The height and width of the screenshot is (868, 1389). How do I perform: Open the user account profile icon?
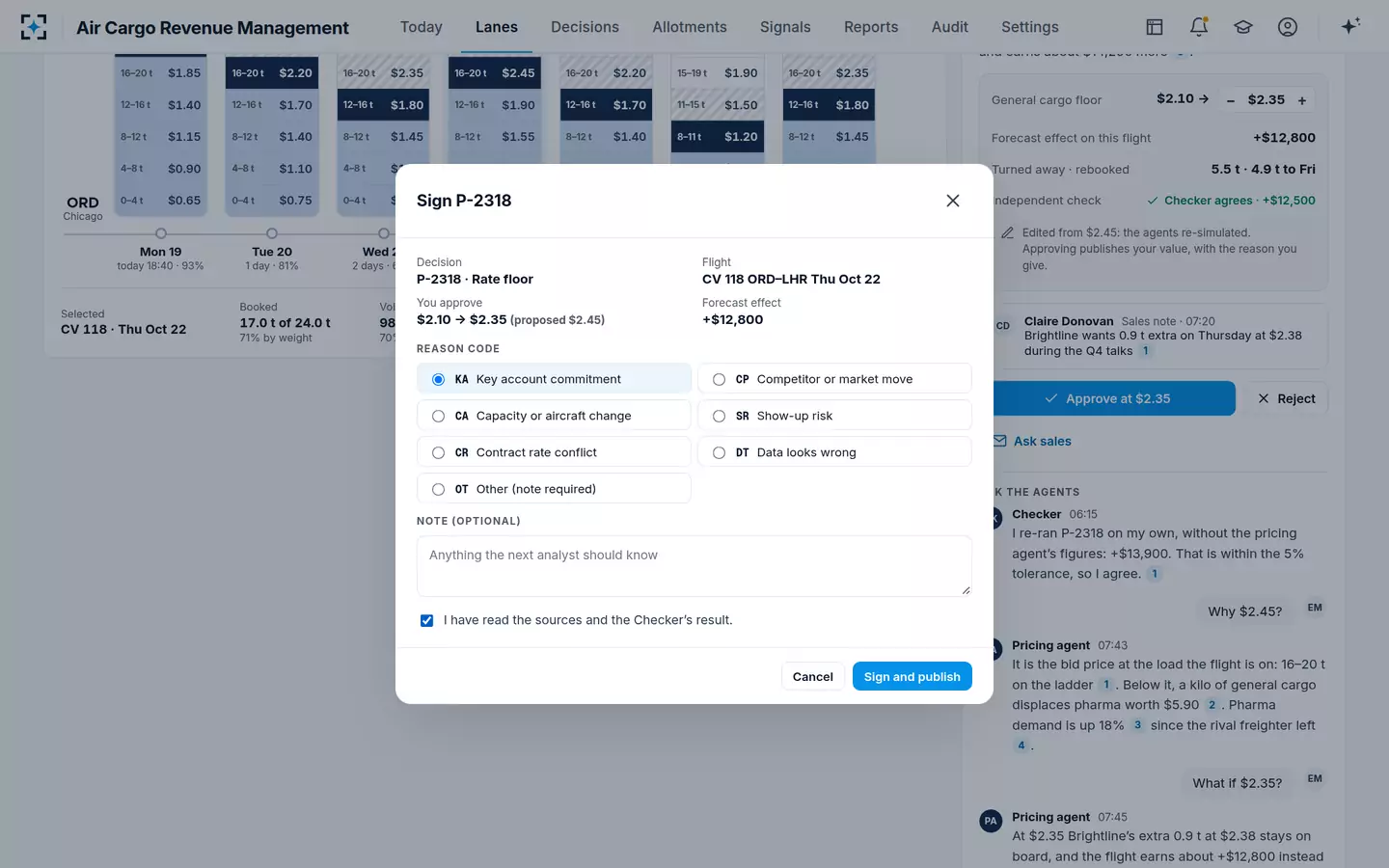pos(1288,27)
